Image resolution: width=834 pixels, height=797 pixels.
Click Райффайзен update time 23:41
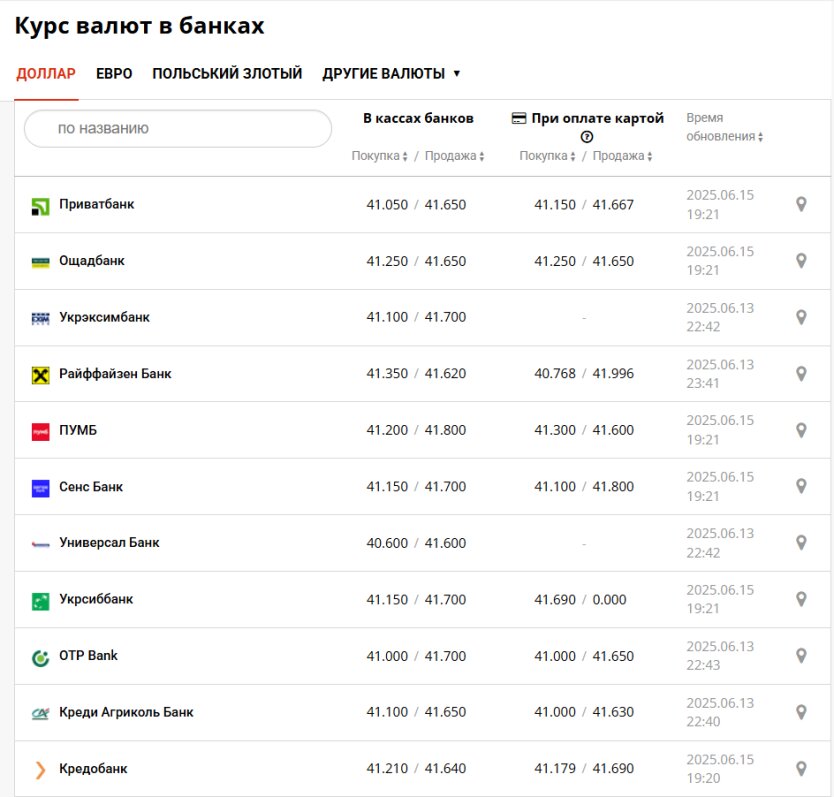click(703, 383)
